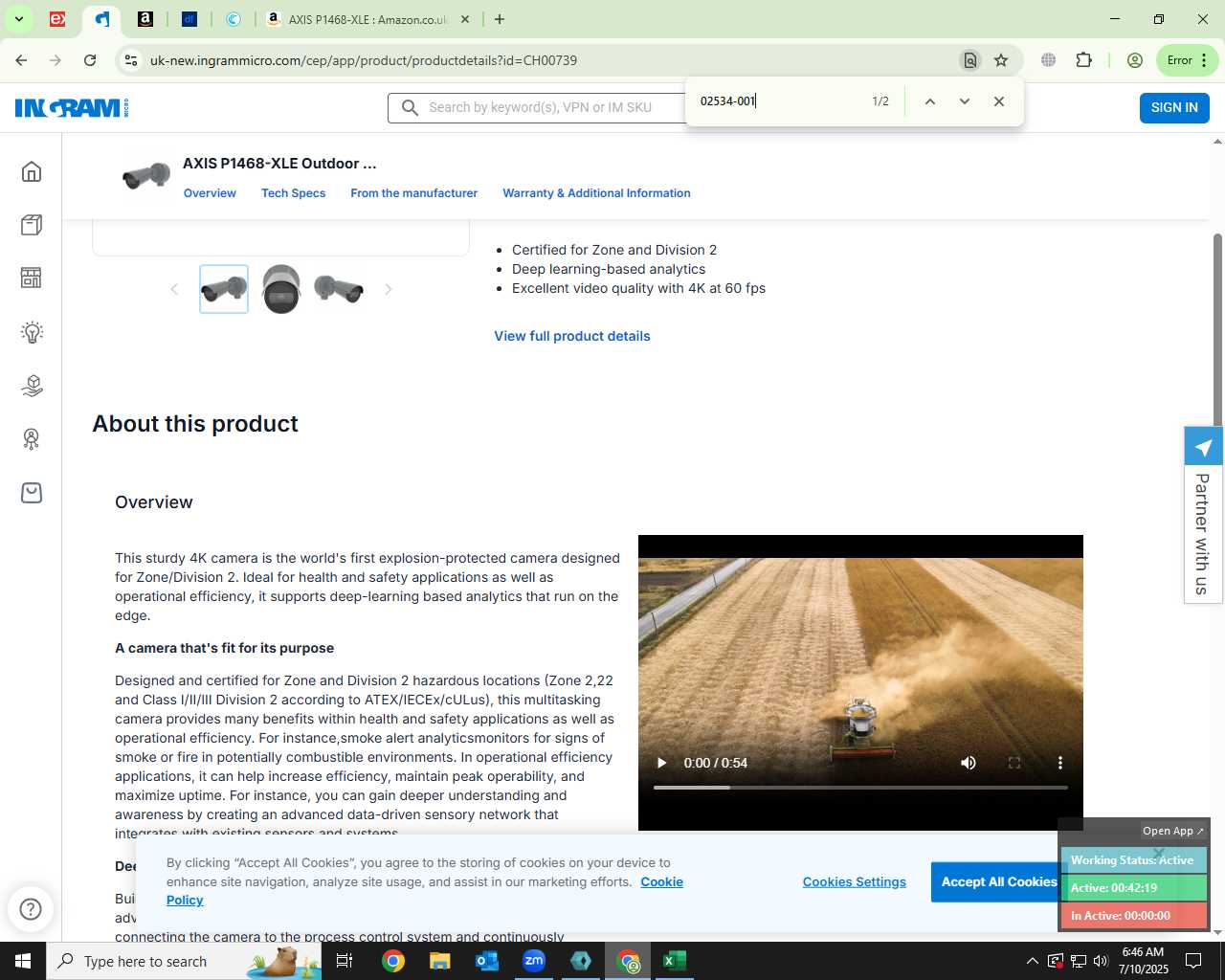Click Partner with us paper plane icon
The width and height of the screenshot is (1225, 980).
(1204, 447)
